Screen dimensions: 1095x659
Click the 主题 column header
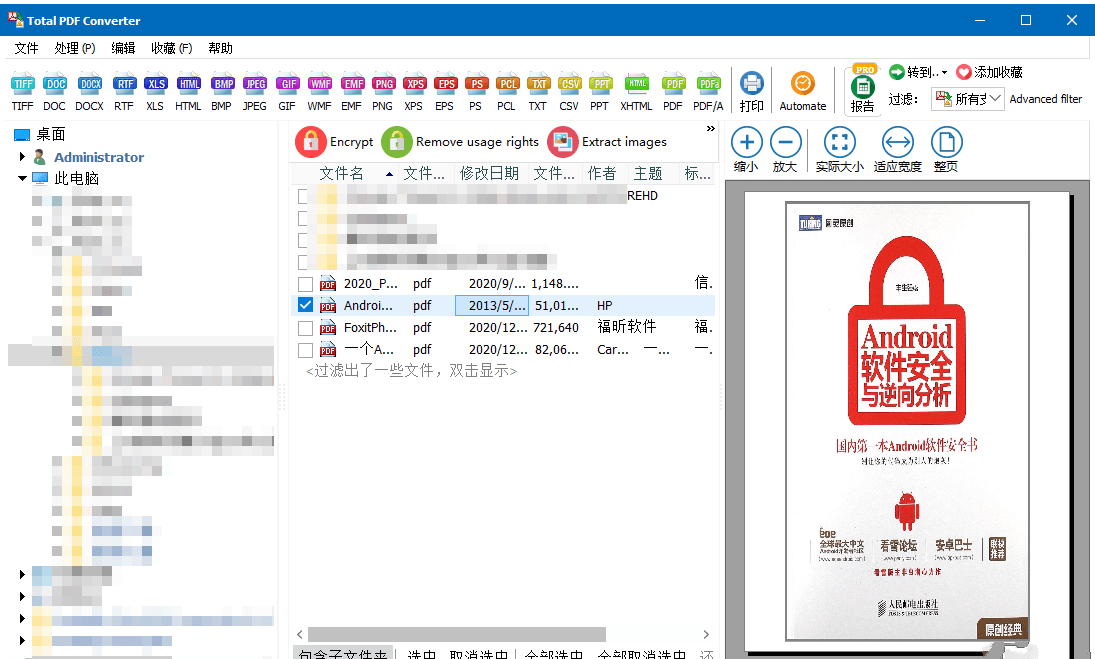tap(648, 173)
